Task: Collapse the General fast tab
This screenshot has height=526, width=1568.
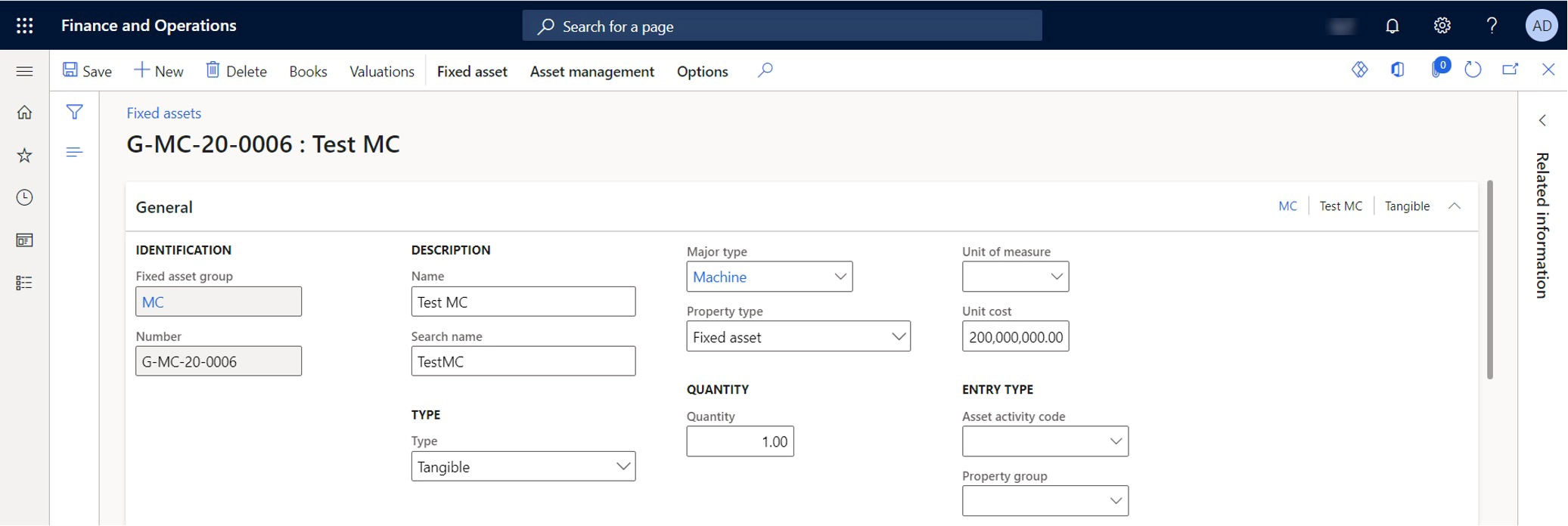Action: pos(1455,206)
